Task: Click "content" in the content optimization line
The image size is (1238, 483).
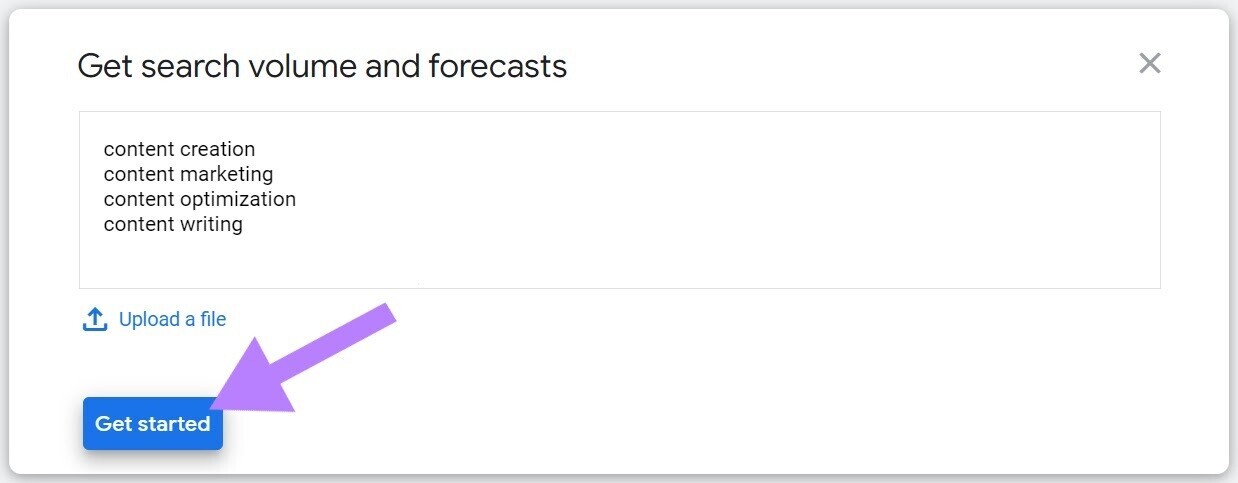Action: pyautogui.click(x=138, y=200)
